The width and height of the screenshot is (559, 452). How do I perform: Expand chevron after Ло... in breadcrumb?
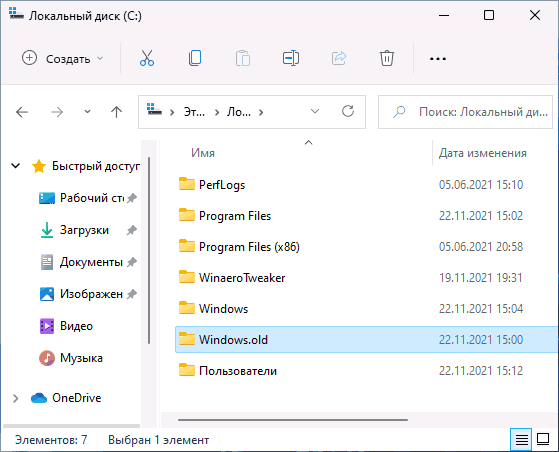261,113
